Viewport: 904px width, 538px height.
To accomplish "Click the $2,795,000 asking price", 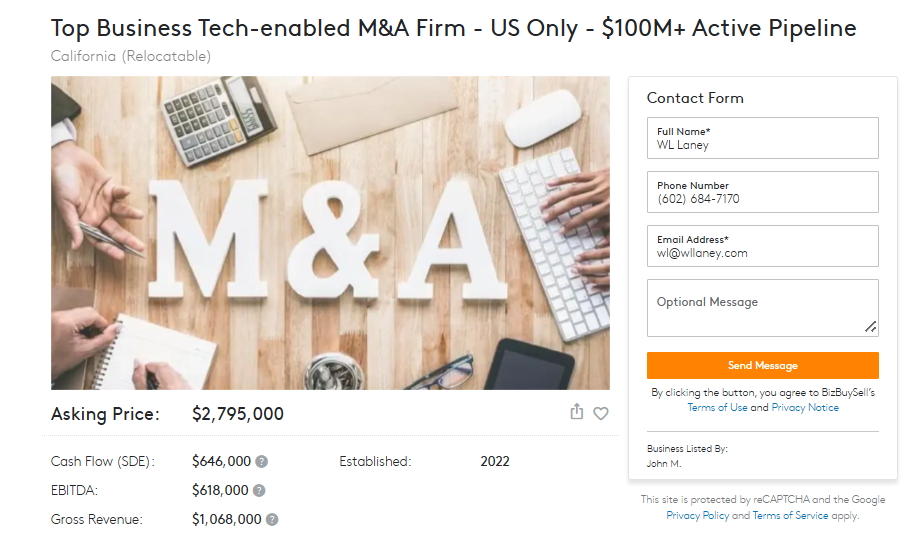I will pos(238,414).
